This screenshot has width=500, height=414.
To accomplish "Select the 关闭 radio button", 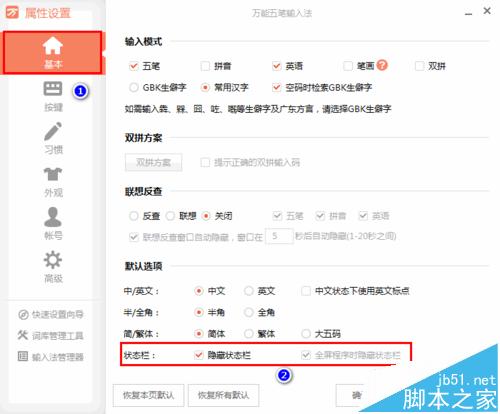I will pos(206,216).
